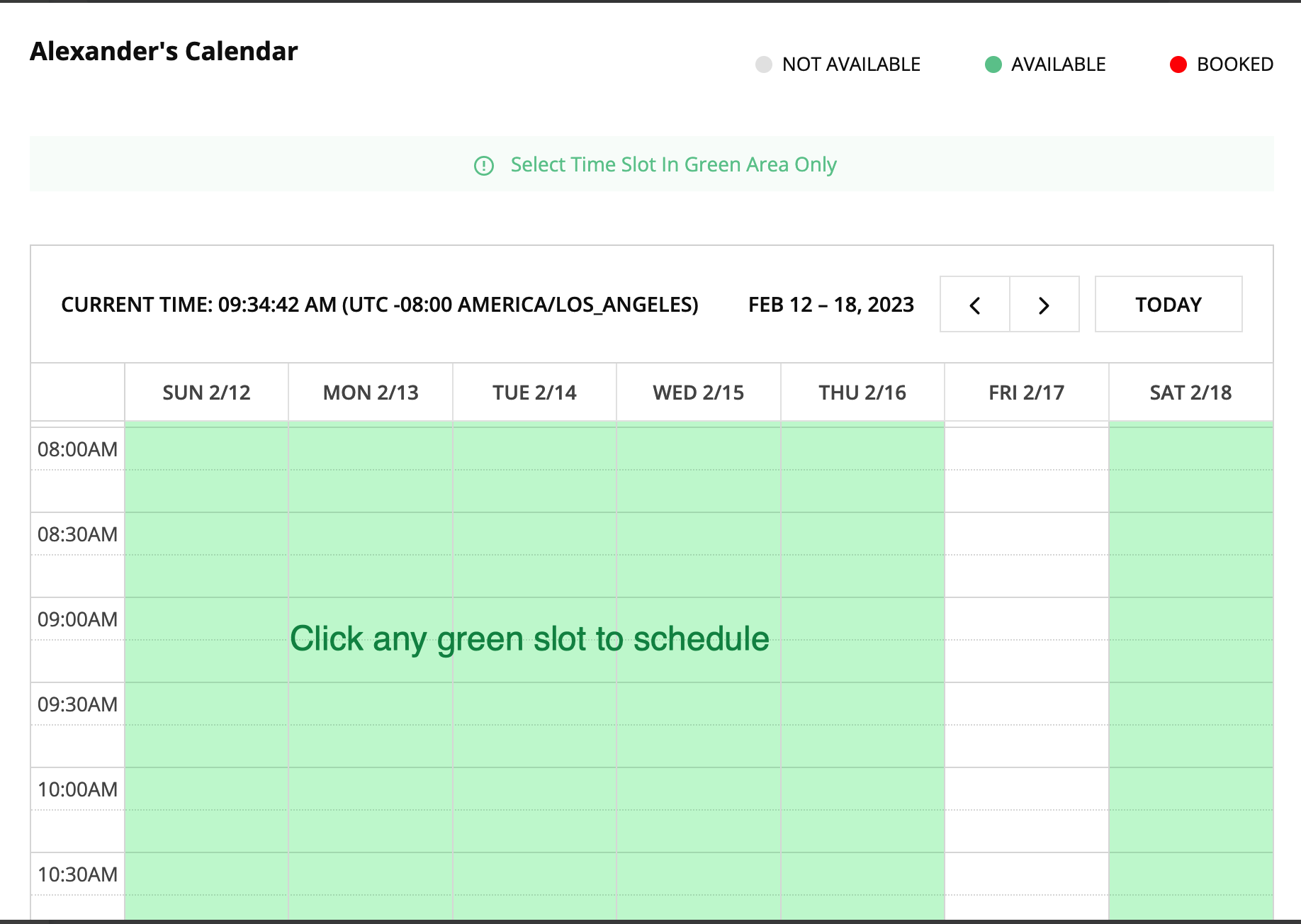This screenshot has height=924, width=1301.
Task: Select the SUN 2/12 column header
Action: click(206, 393)
